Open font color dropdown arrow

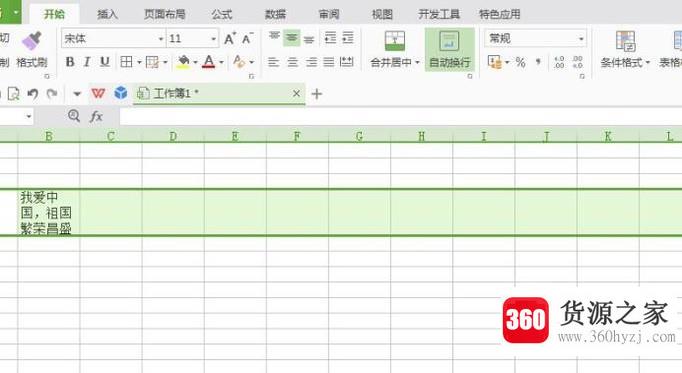click(x=221, y=63)
